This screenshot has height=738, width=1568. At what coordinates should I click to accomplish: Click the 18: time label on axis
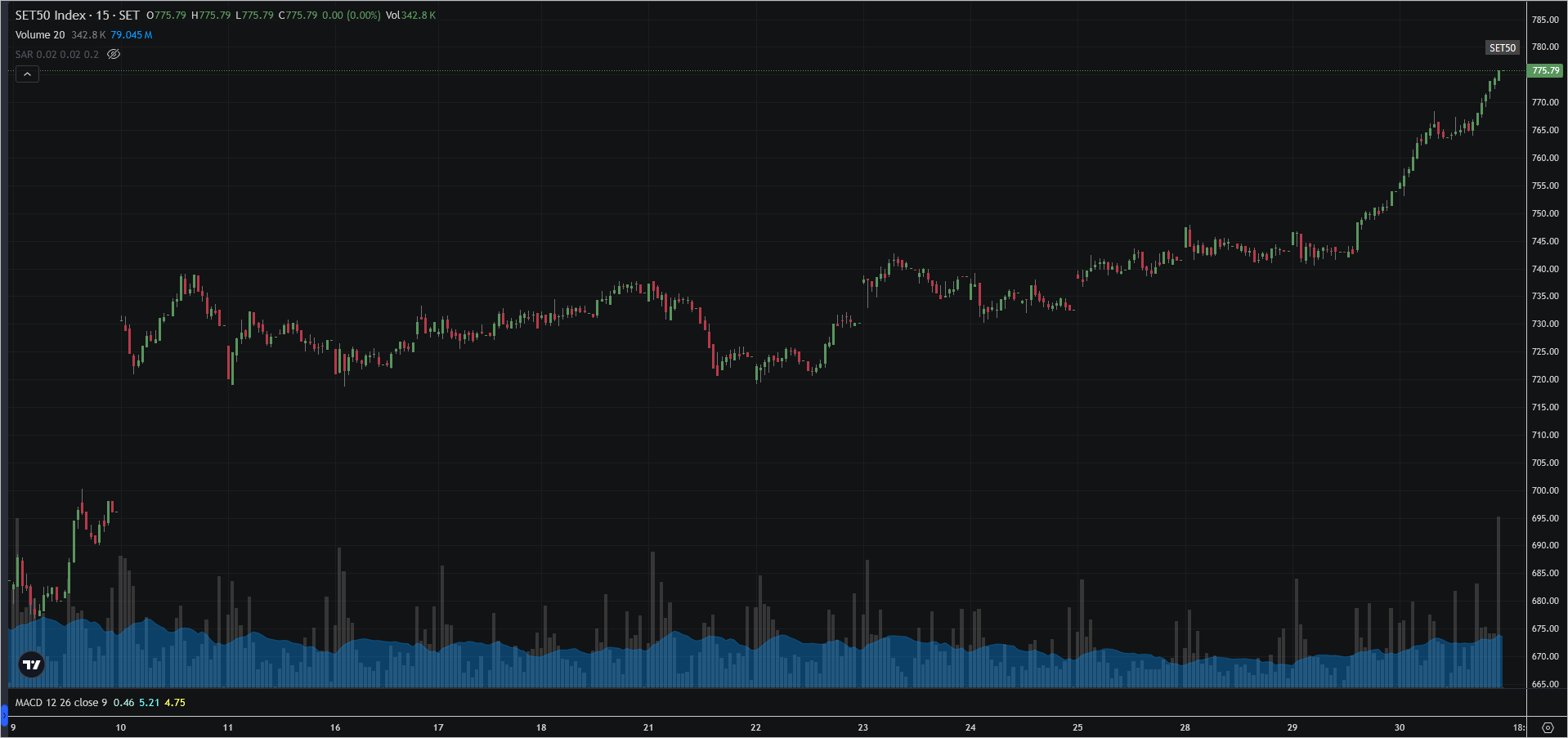point(1518,727)
